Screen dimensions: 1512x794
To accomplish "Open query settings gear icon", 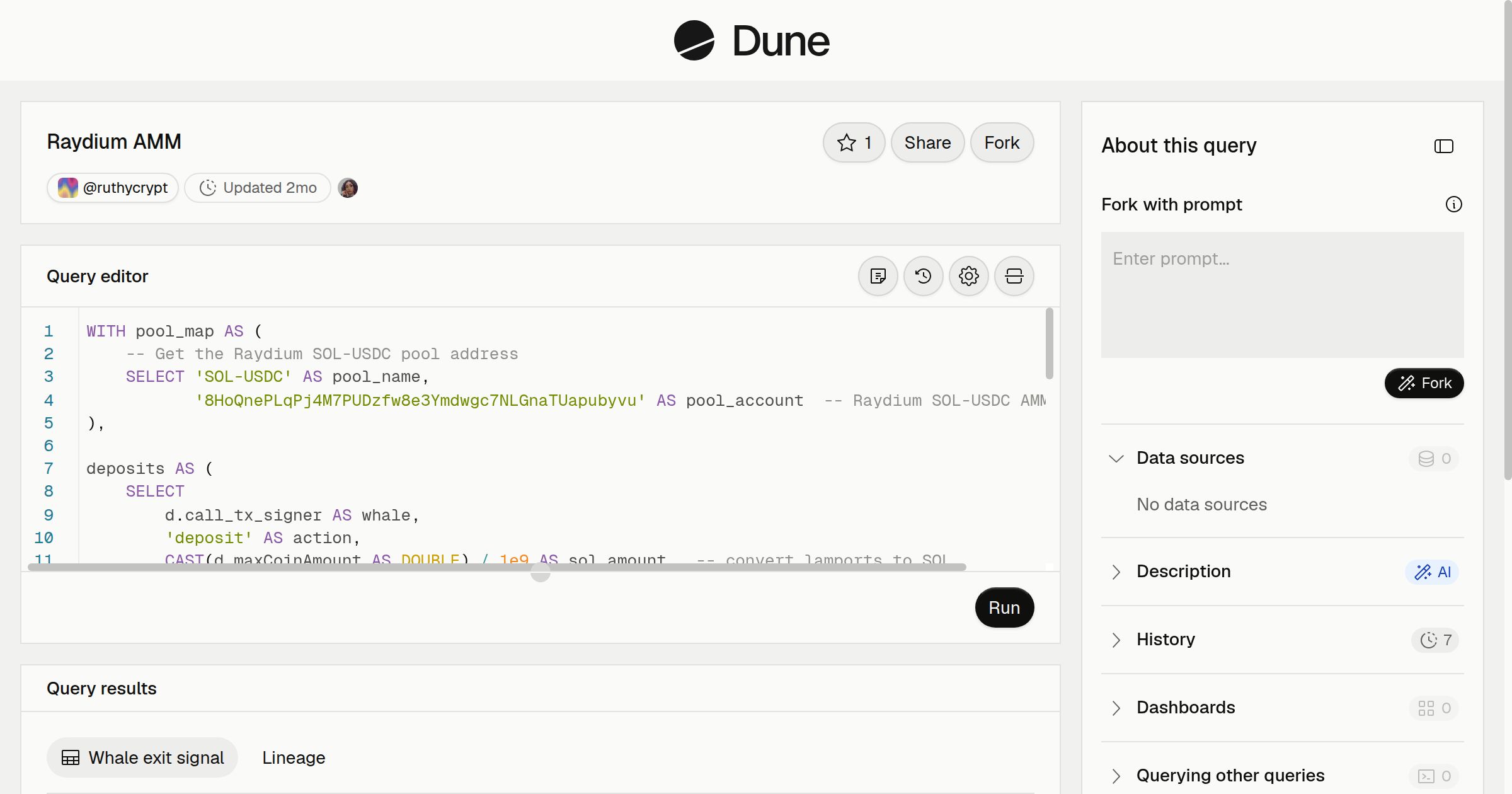I will 968,276.
